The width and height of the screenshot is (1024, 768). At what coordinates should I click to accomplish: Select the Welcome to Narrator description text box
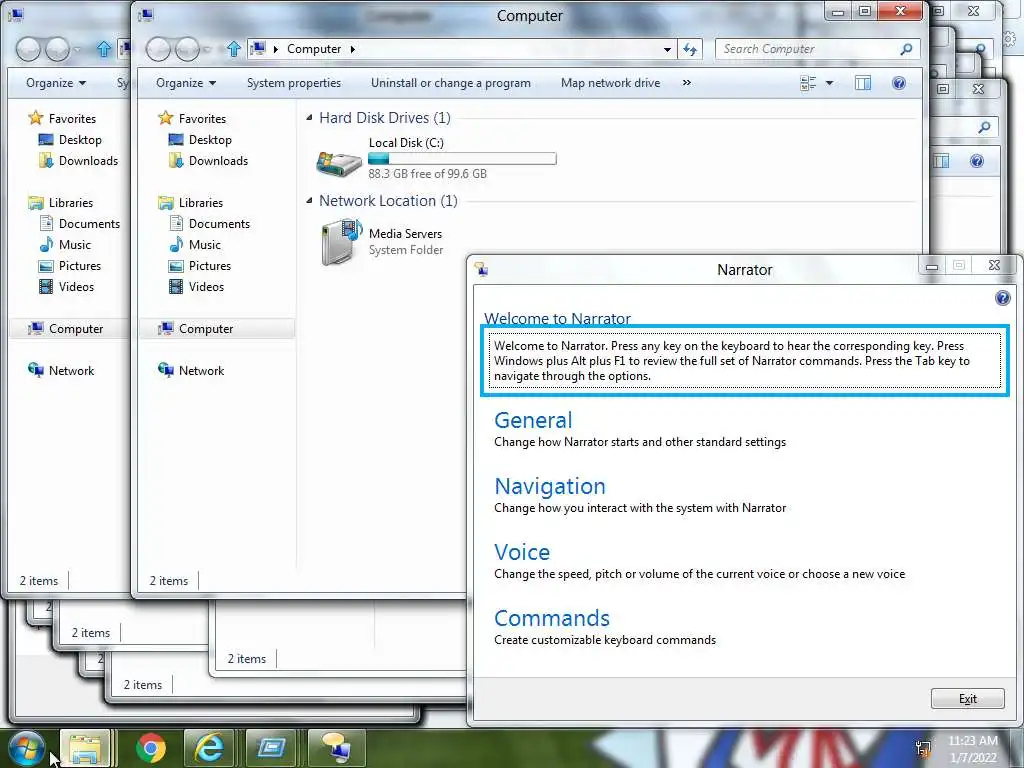744,360
